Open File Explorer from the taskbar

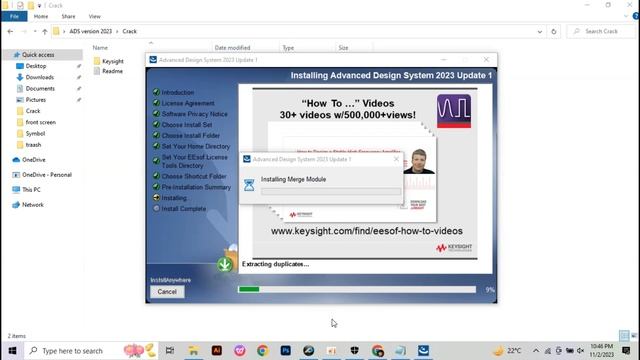[193, 351]
